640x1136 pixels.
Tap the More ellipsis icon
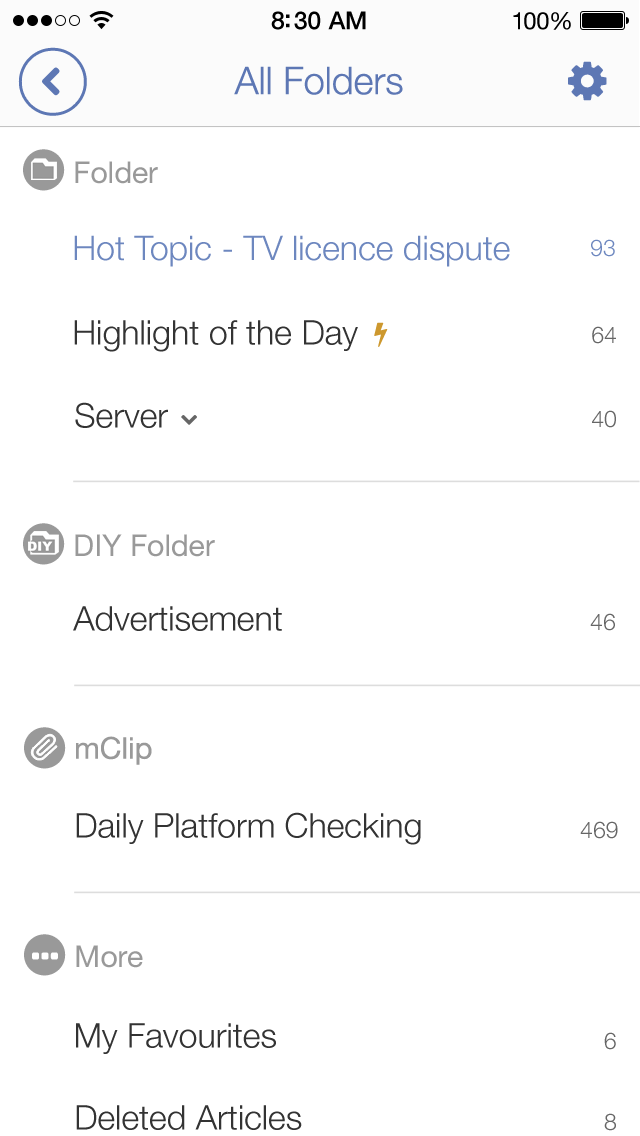[43, 956]
